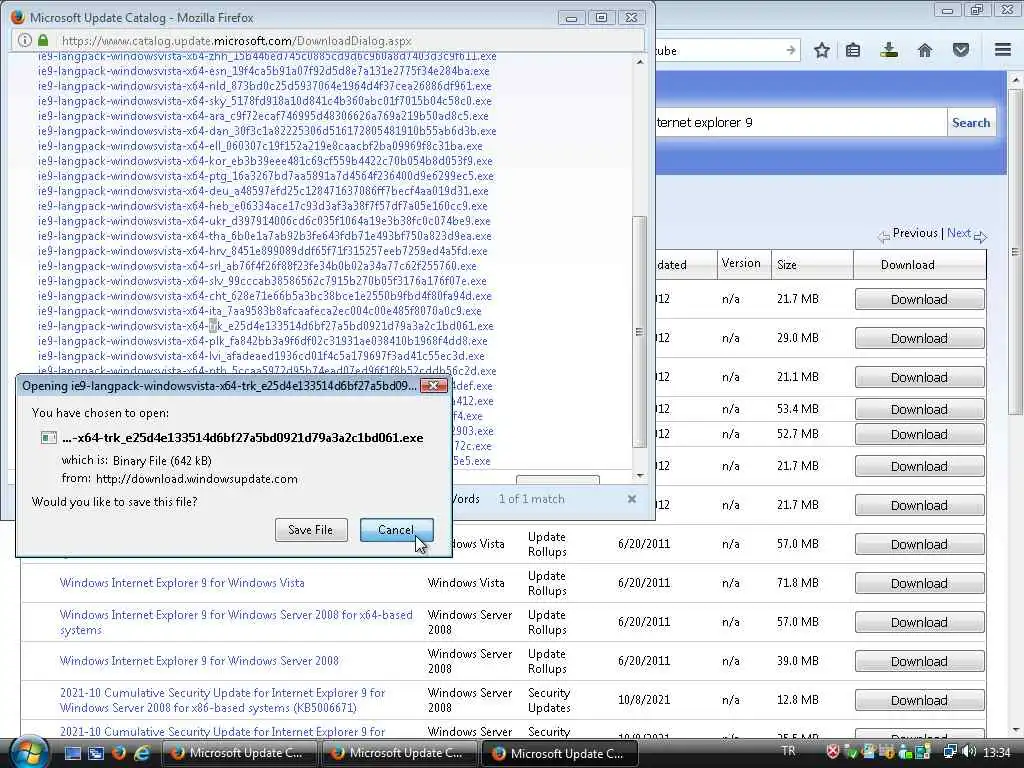1024x768 pixels.
Task: Click the x64-dan langpack file link
Action: click(x=267, y=131)
